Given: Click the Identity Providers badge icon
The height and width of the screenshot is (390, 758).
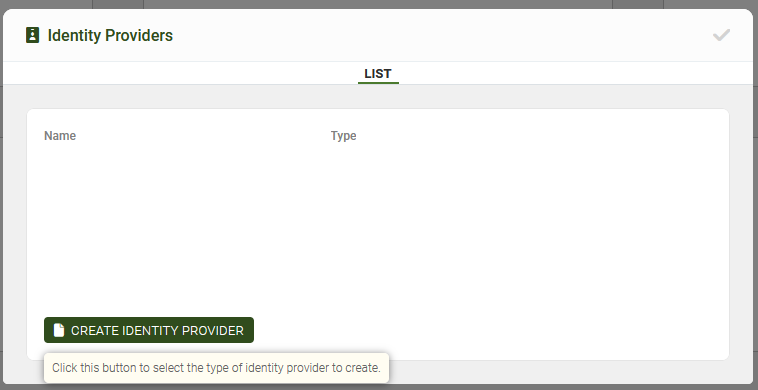Looking at the screenshot, I should click(x=32, y=35).
